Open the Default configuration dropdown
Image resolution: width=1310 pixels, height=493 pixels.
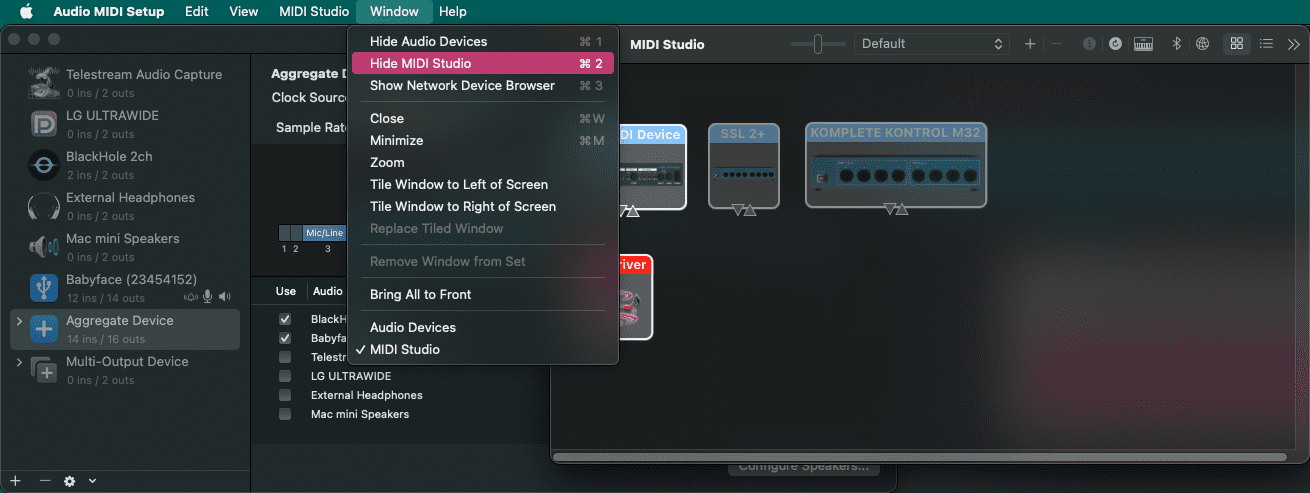point(931,44)
